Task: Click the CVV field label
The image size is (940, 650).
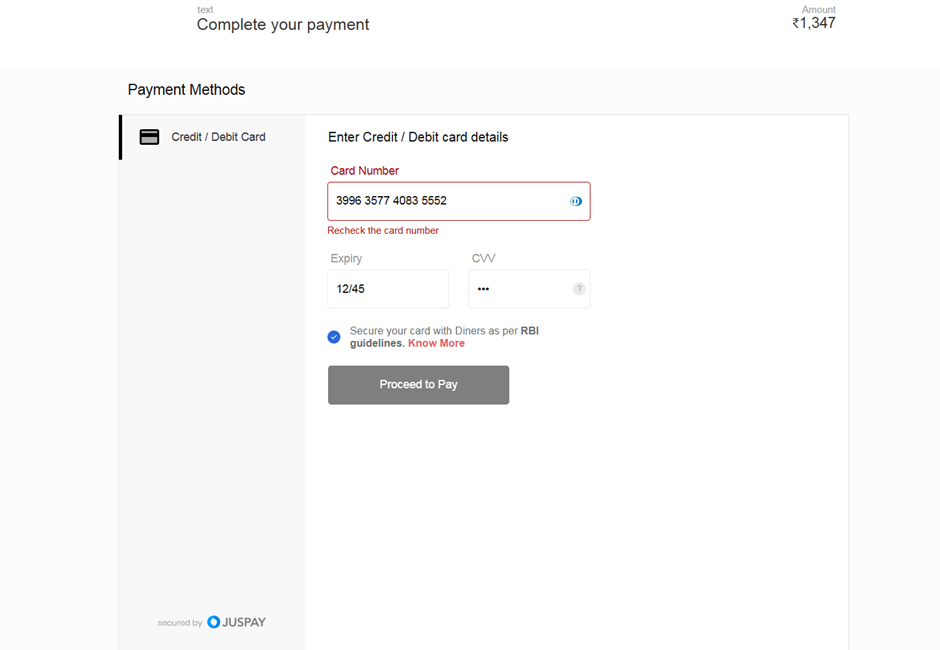Action: coord(483,258)
